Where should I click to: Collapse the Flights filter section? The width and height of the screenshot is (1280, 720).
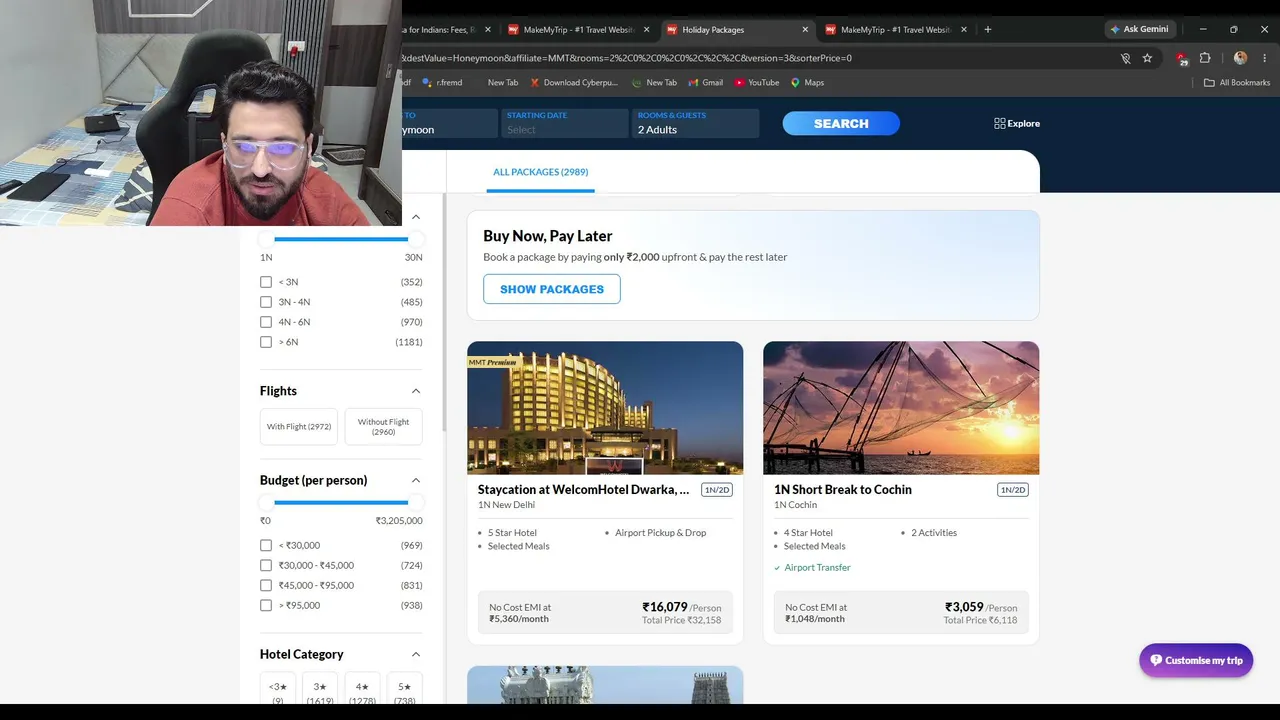pyautogui.click(x=416, y=391)
